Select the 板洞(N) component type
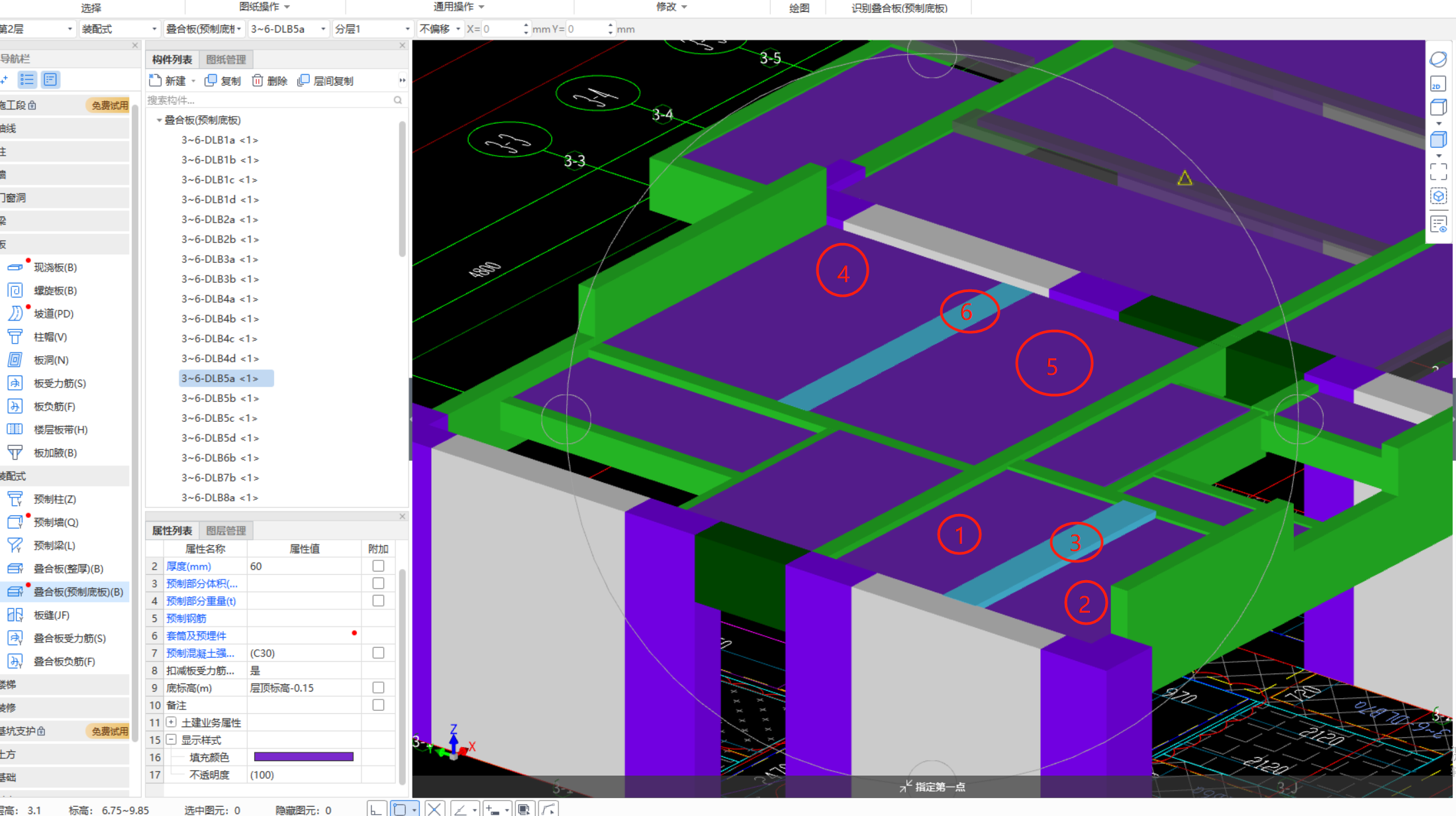 pos(51,360)
